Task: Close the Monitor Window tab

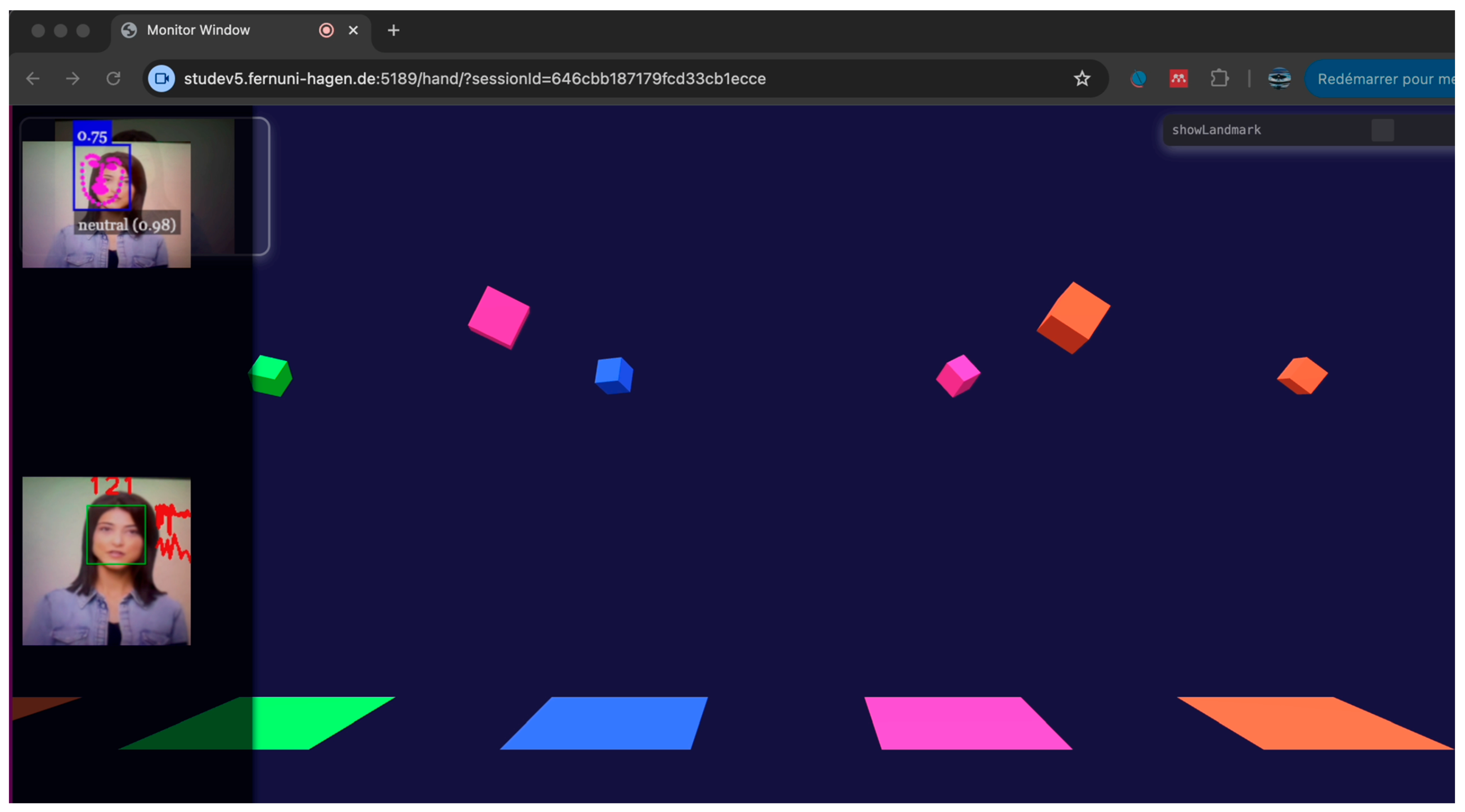Action: tap(353, 30)
